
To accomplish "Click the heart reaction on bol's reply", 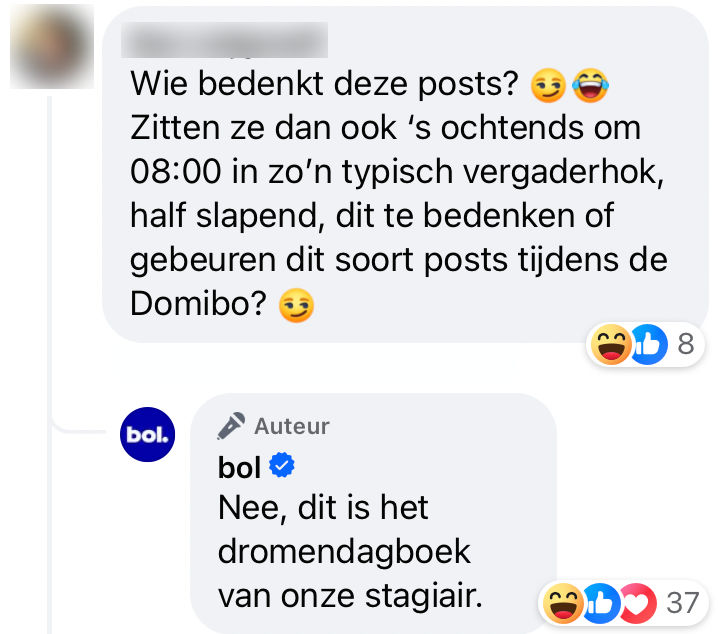I will [637, 603].
